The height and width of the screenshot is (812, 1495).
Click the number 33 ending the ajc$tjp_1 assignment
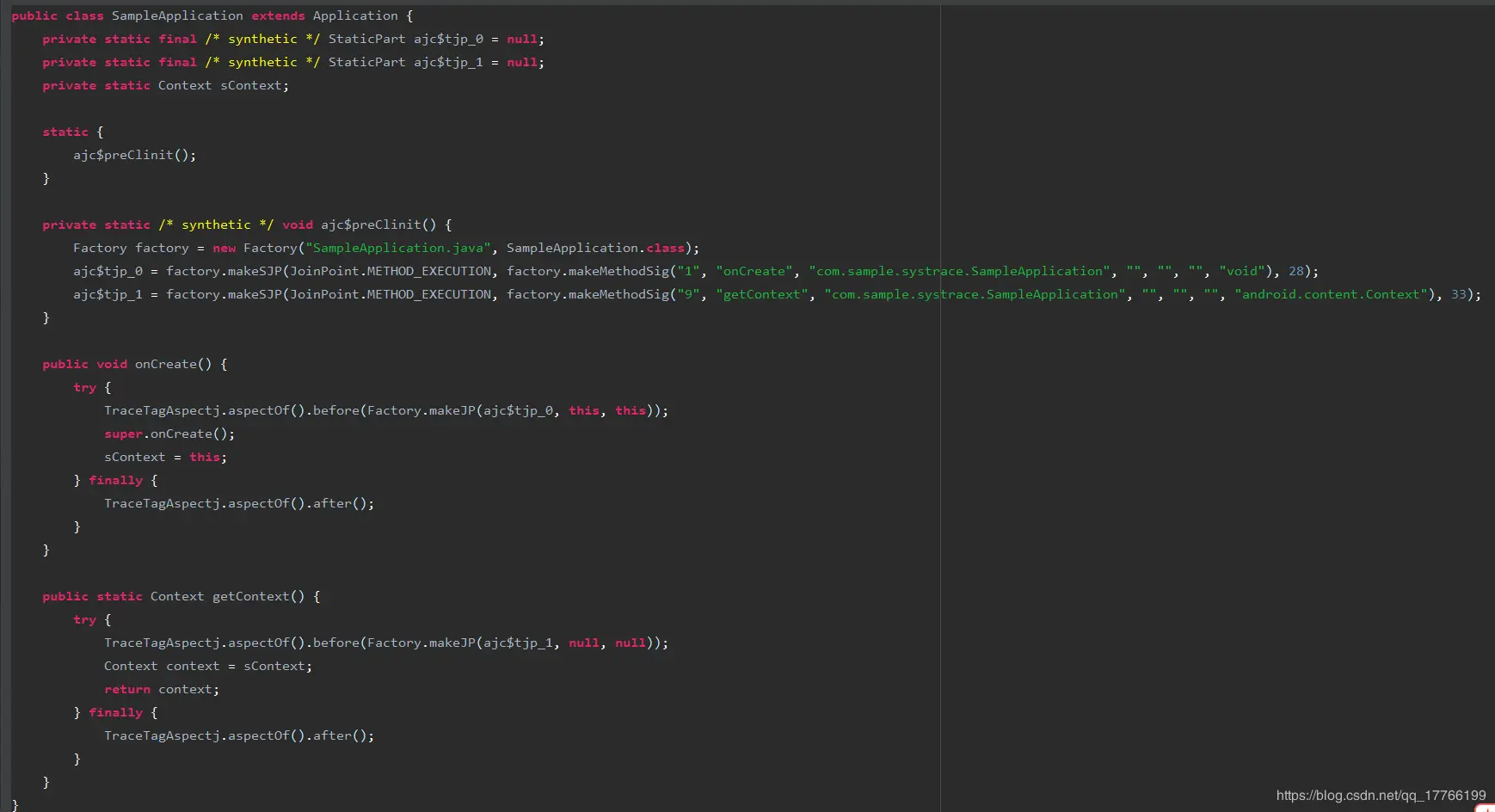1459,294
